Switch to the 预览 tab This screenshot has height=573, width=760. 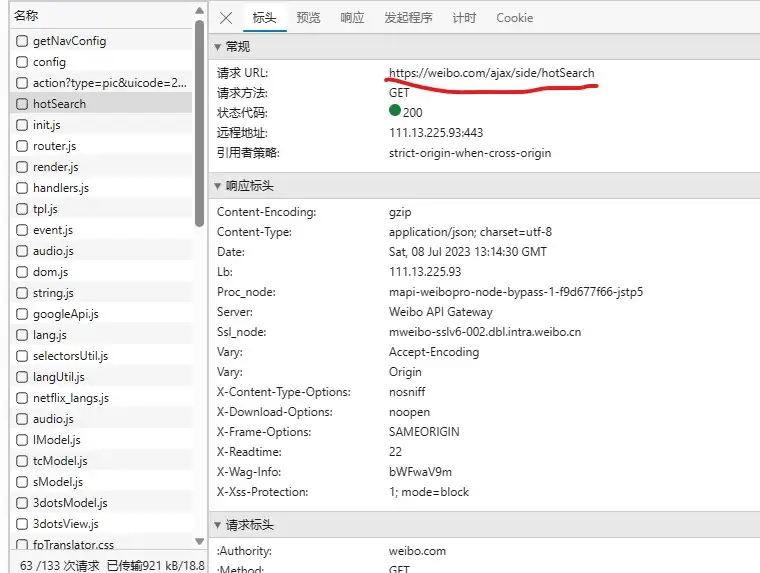click(x=309, y=18)
